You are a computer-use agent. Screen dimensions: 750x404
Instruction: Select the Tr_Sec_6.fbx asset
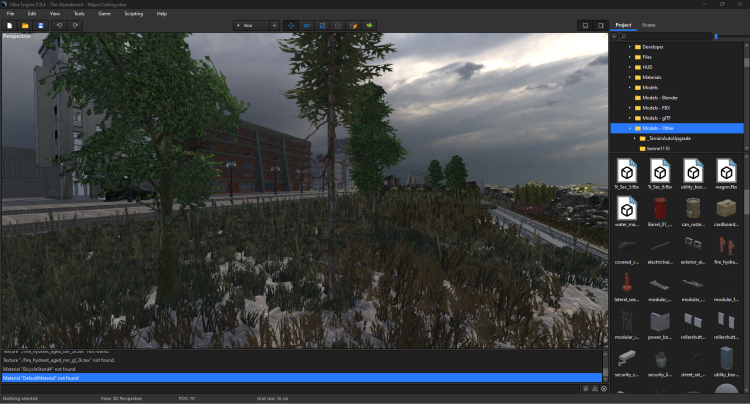[x=660, y=174]
